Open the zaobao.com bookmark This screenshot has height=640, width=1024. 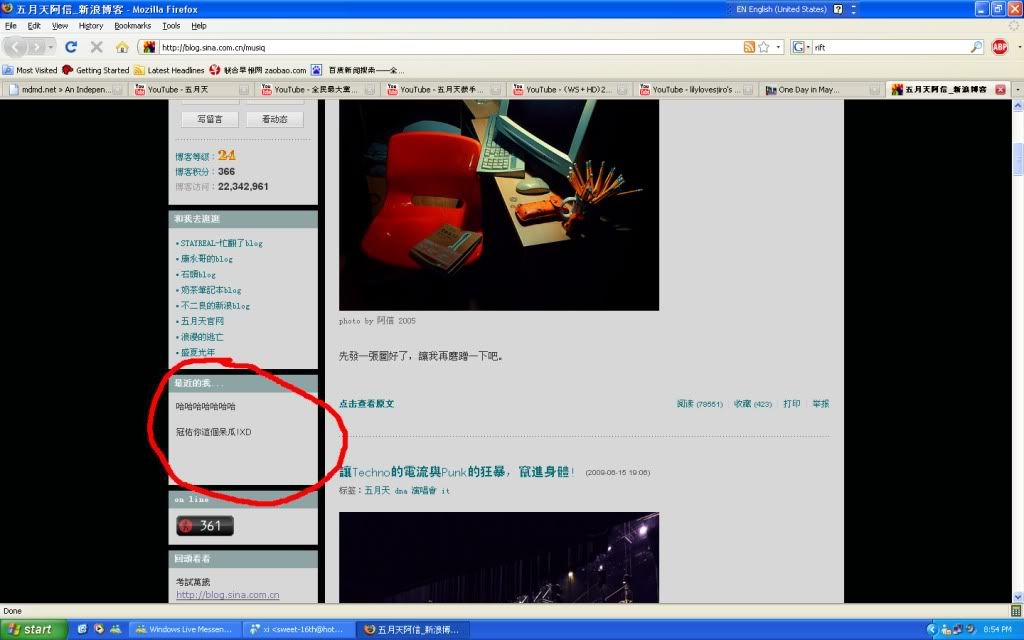coord(258,70)
